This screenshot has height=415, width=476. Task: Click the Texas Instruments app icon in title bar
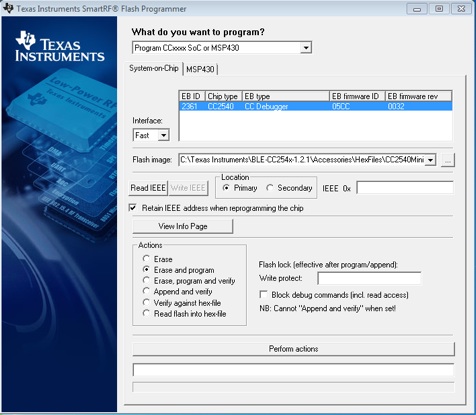point(8,8)
